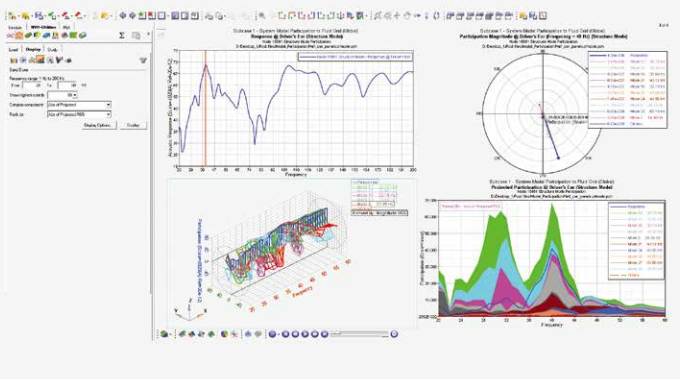The height and width of the screenshot is (380, 680).
Task: Click the save session disk icon
Action: [x=39, y=16]
